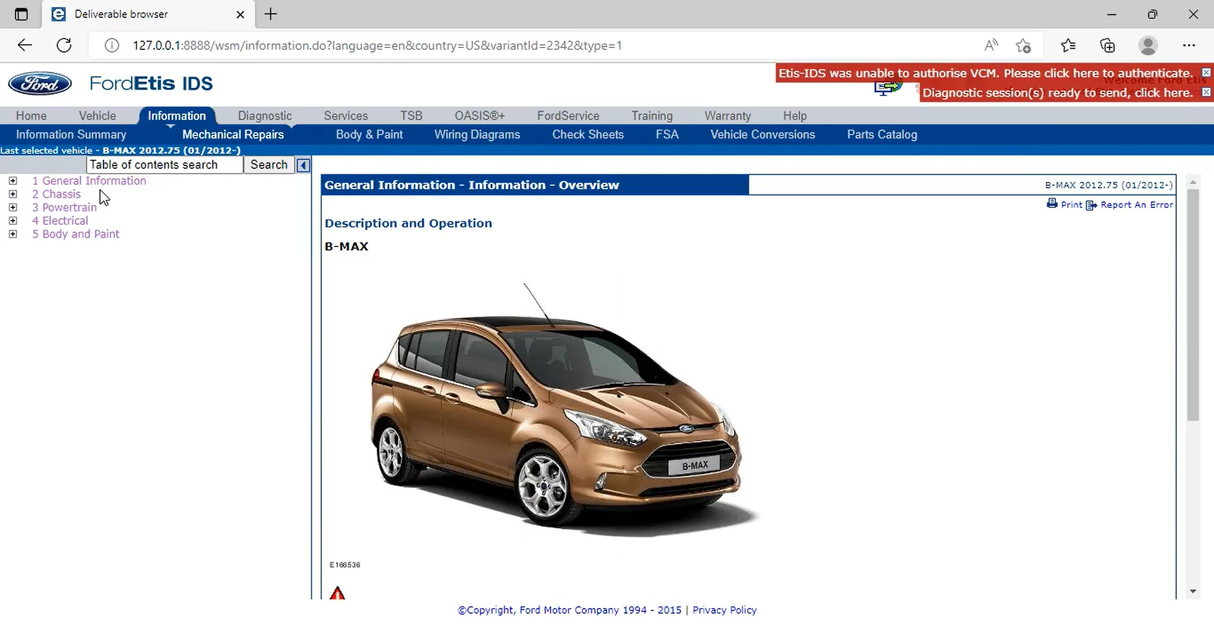This screenshot has width=1214, height=632.
Task: Add this page to browser favorites
Action: (x=1023, y=45)
